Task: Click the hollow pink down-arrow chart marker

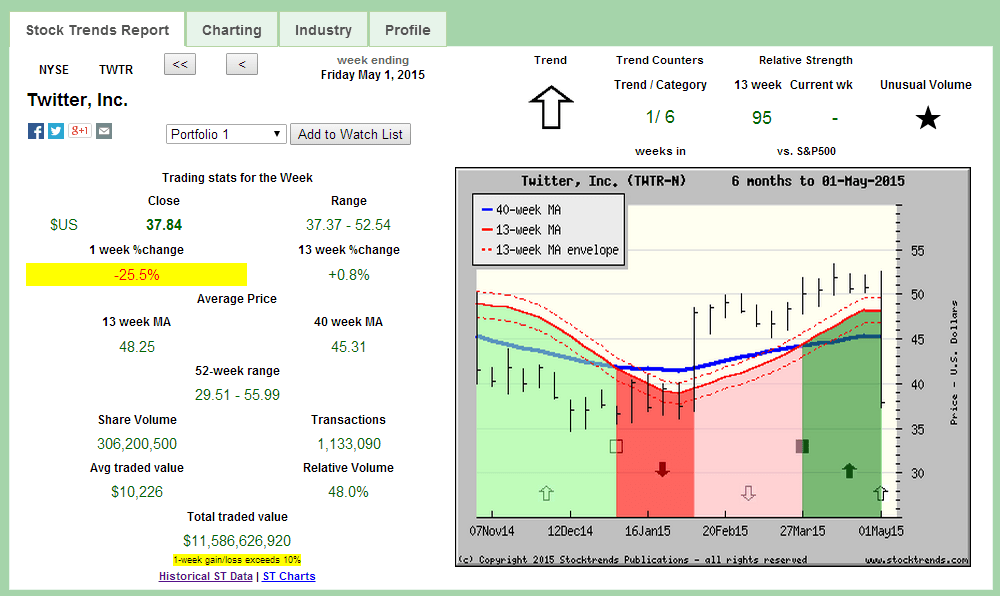Action: [748, 493]
